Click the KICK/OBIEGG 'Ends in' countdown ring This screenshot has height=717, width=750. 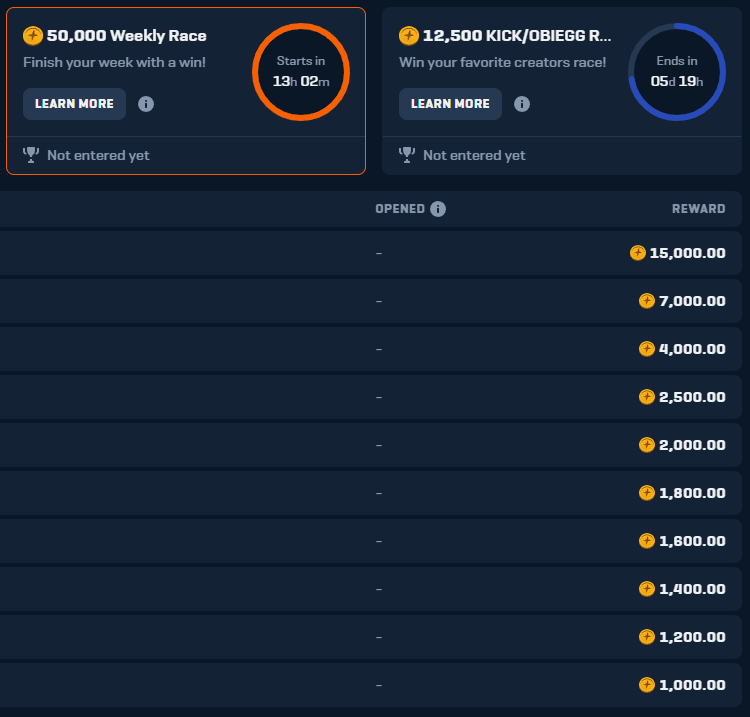[677, 72]
